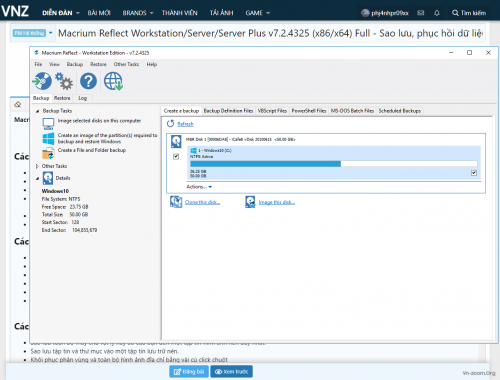Screen dimensions: 500x380
Task: Select Create a File and Folder backup task
Action: [x=92, y=150]
